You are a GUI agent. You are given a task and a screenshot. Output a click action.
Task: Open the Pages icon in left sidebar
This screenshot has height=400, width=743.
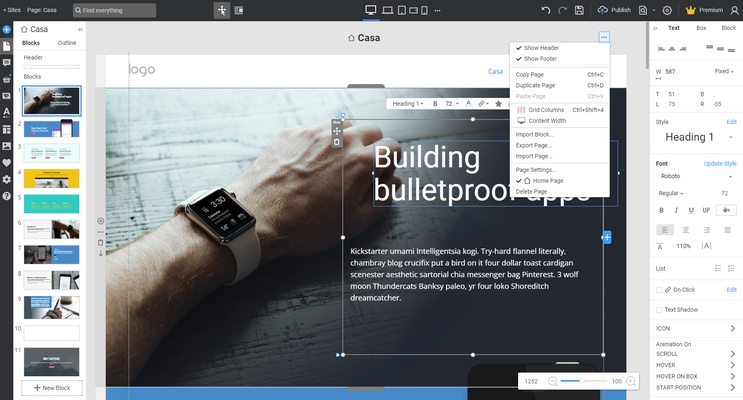[7, 46]
